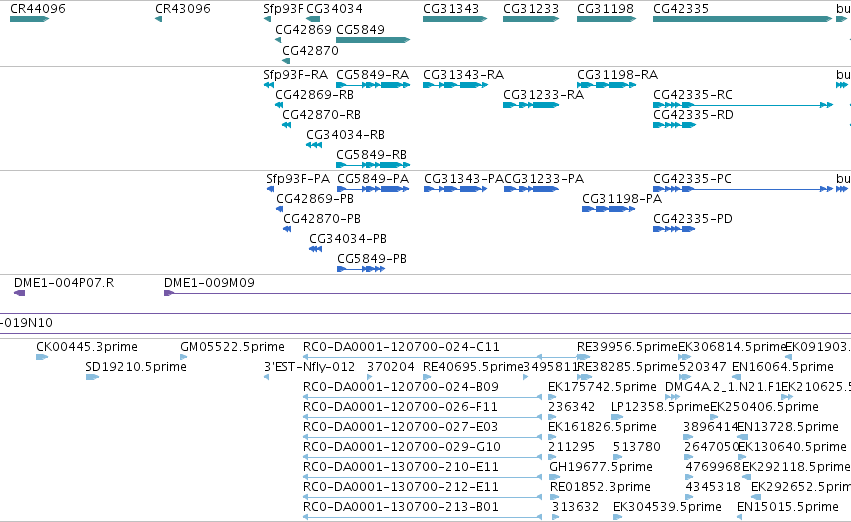Click the Sfp93F-PA protein label
The width and height of the screenshot is (851, 522).
(x=298, y=179)
